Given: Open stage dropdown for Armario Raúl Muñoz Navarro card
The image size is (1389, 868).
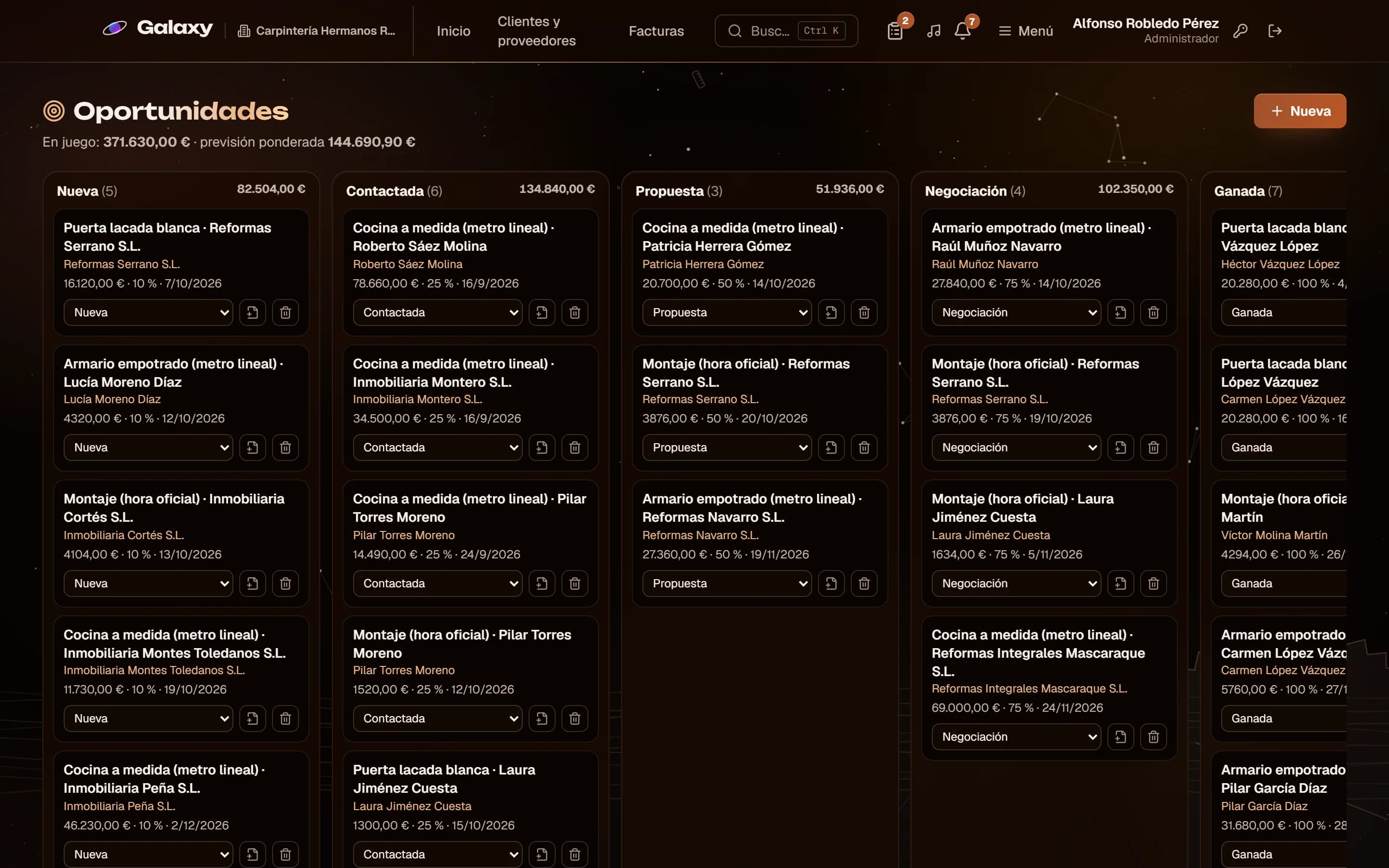Looking at the screenshot, I should [1017, 312].
